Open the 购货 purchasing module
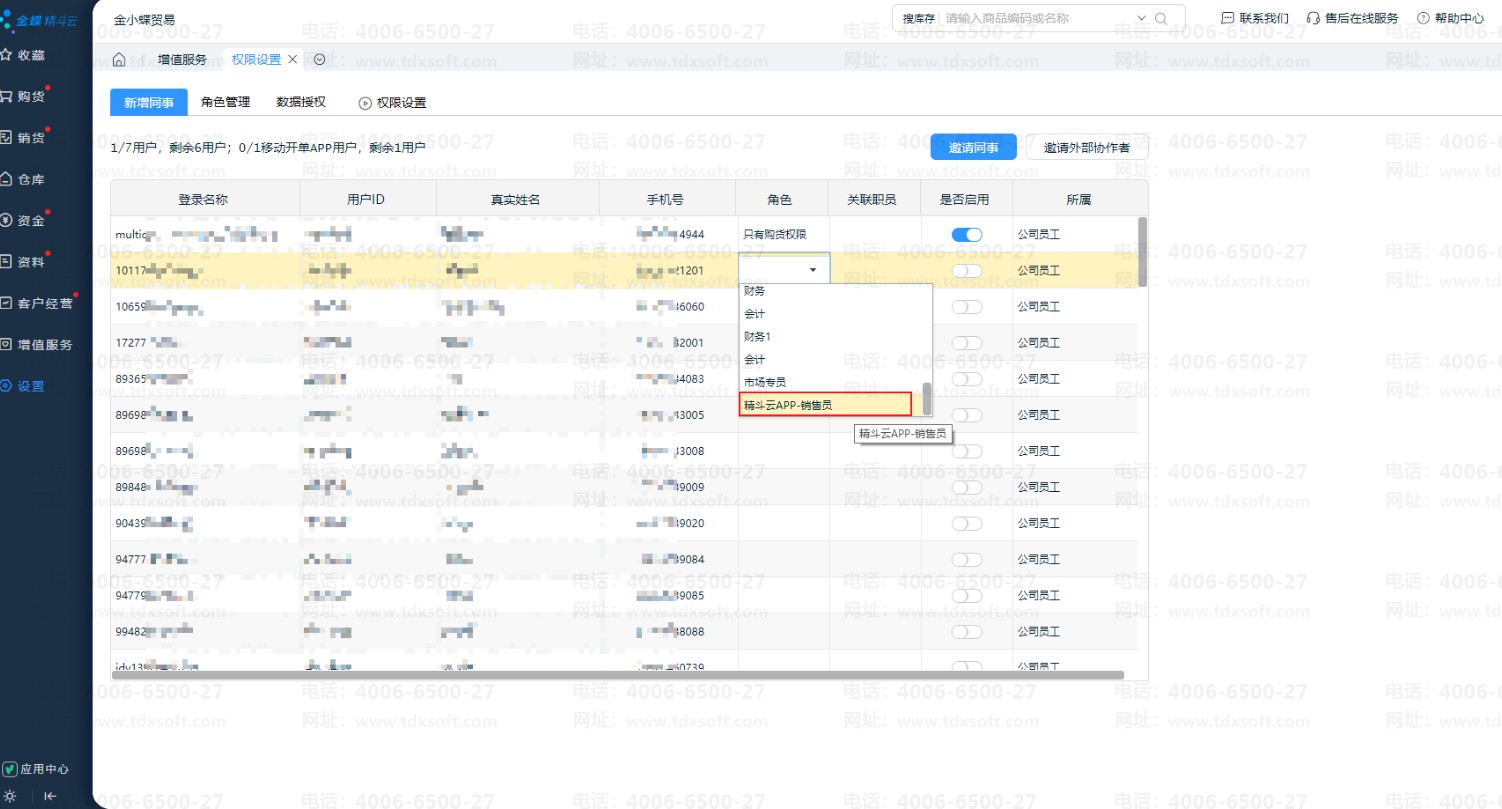 coord(24,97)
